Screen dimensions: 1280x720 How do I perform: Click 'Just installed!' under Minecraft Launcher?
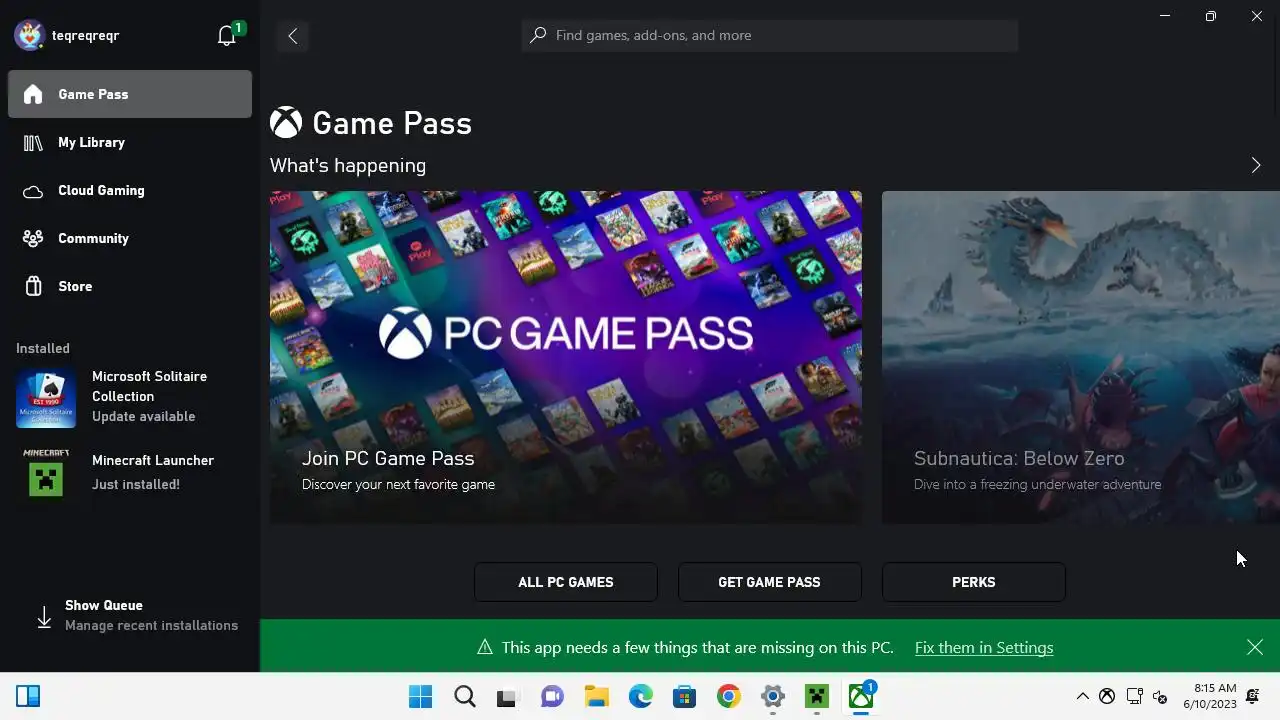point(136,484)
